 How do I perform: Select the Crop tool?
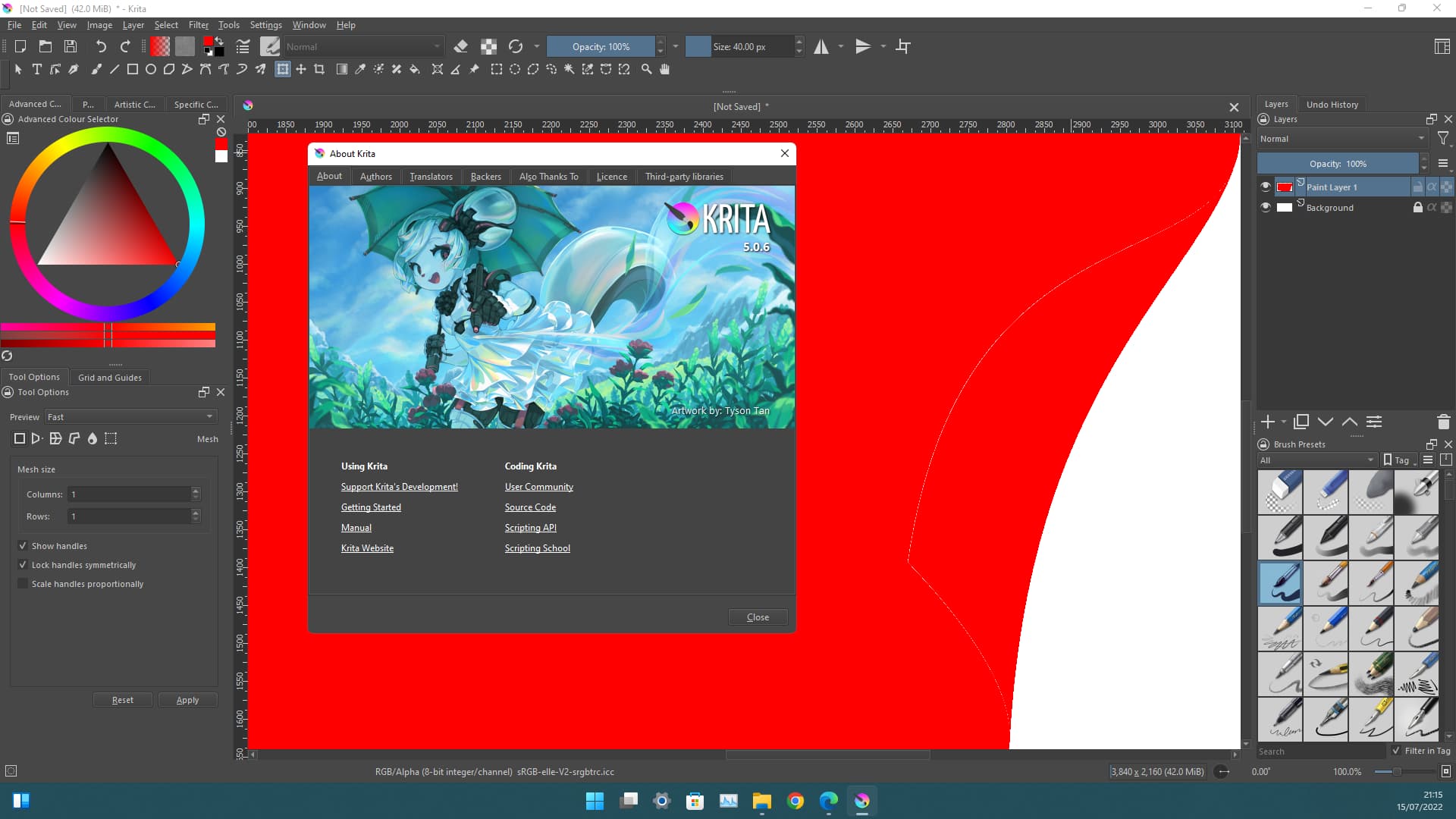tap(319, 69)
